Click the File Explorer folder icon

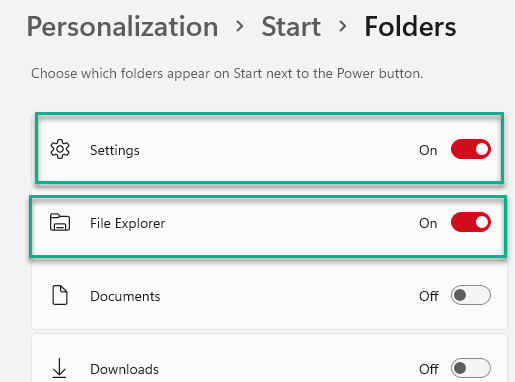[x=60, y=222]
